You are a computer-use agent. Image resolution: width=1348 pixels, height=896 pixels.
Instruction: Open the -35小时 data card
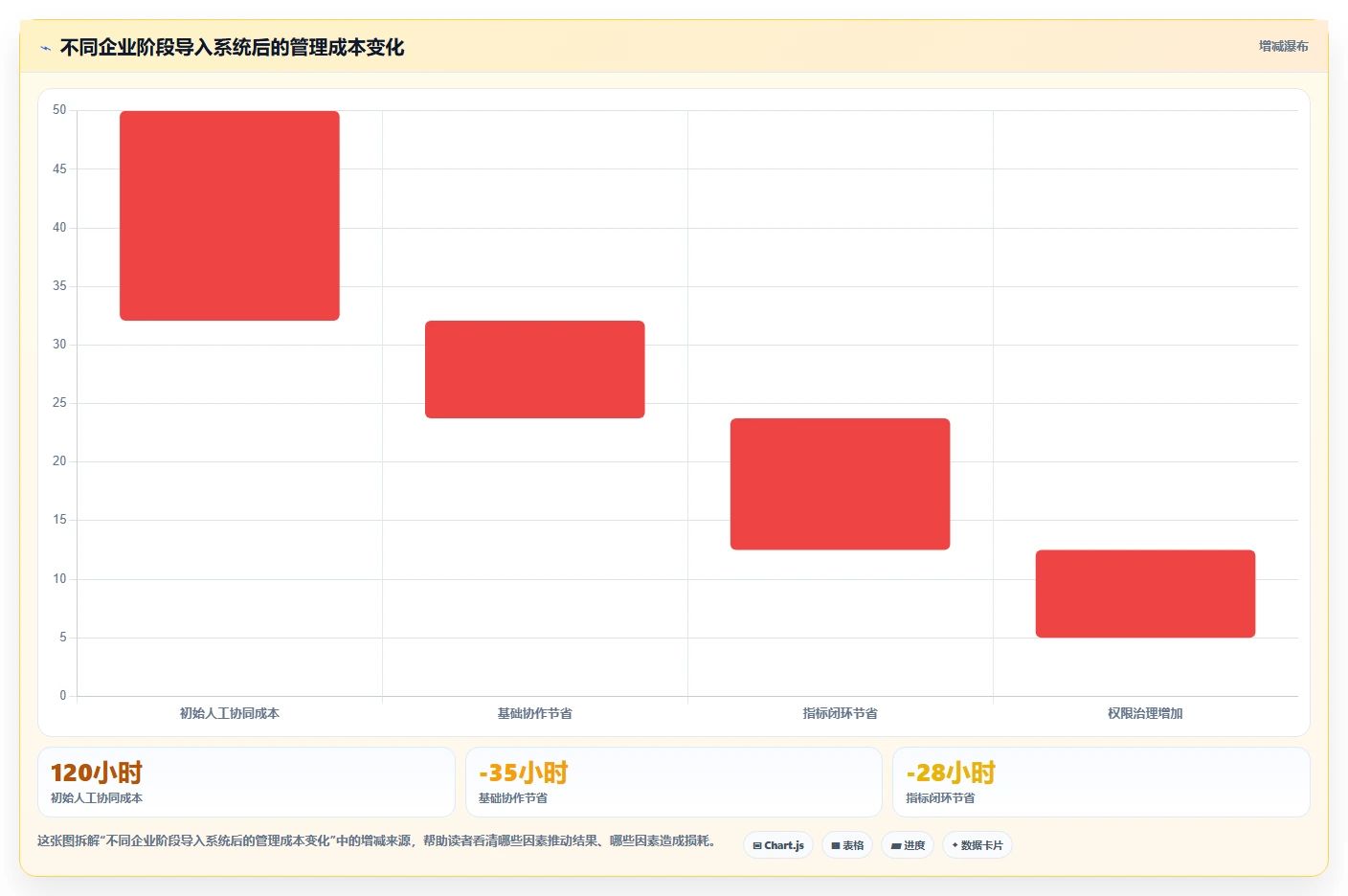(x=674, y=782)
